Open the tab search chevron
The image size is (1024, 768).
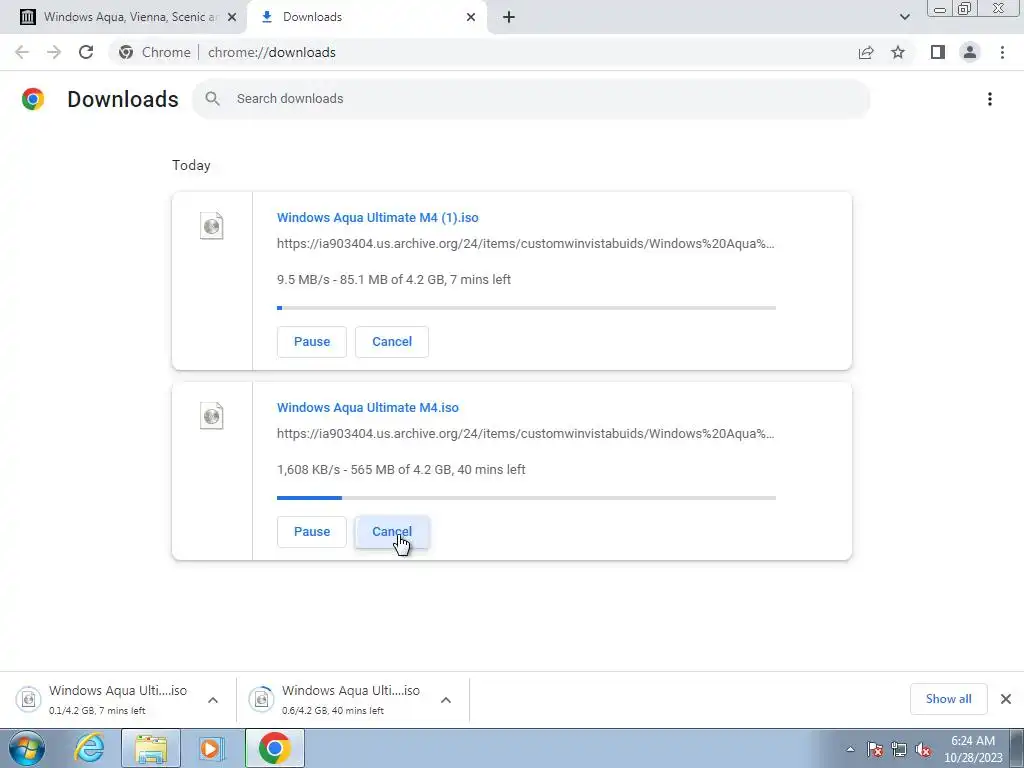[904, 17]
